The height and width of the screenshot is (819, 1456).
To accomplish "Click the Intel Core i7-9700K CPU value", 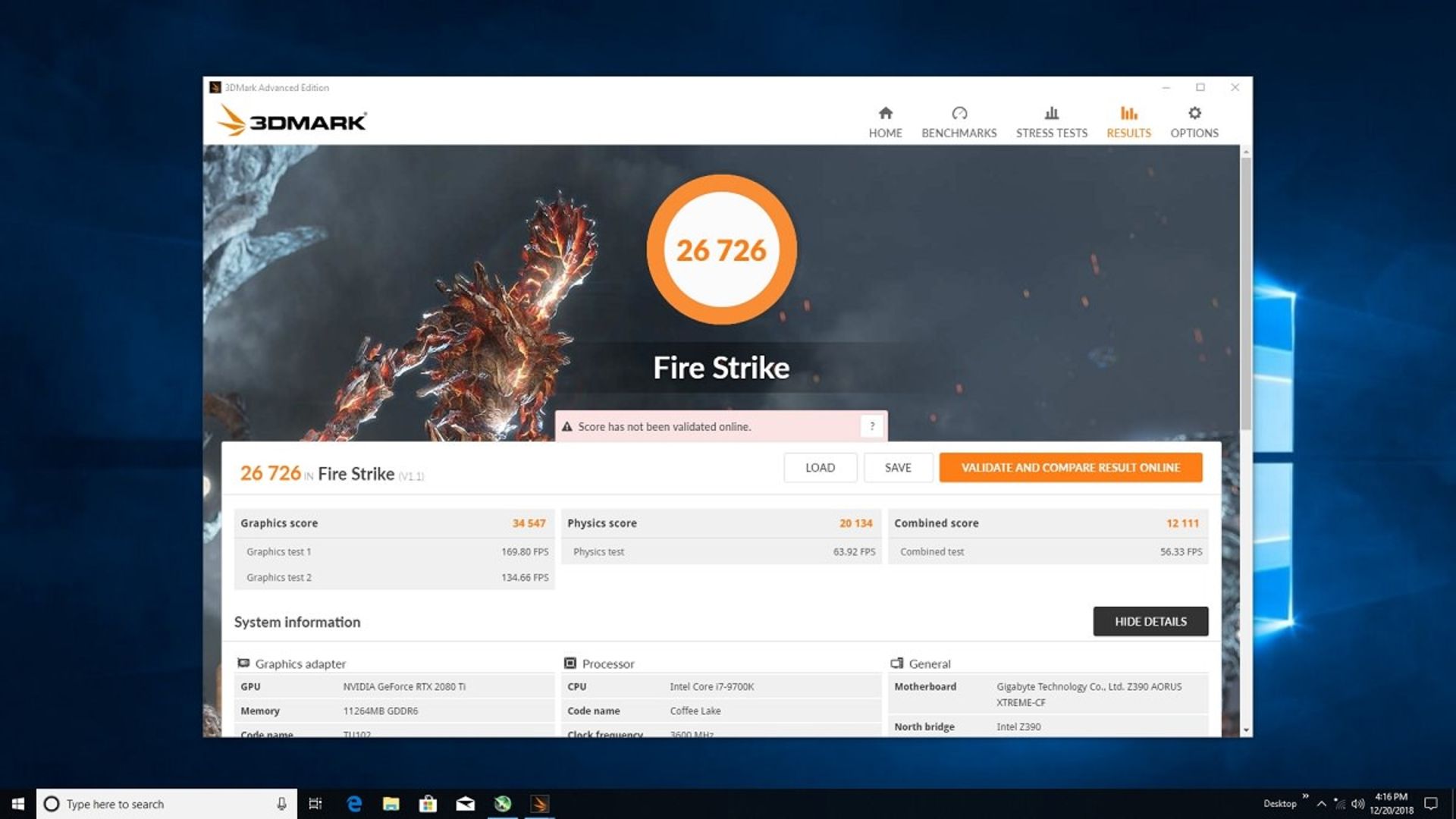I will tap(712, 686).
